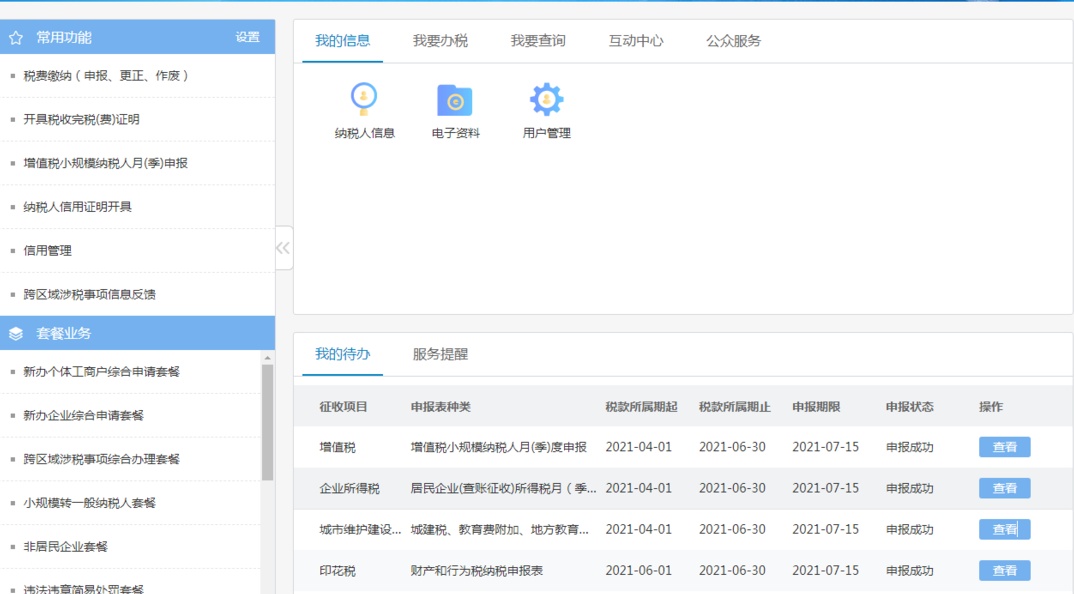
Task: Click 设置 in the 常用功能 header
Action: [248, 38]
